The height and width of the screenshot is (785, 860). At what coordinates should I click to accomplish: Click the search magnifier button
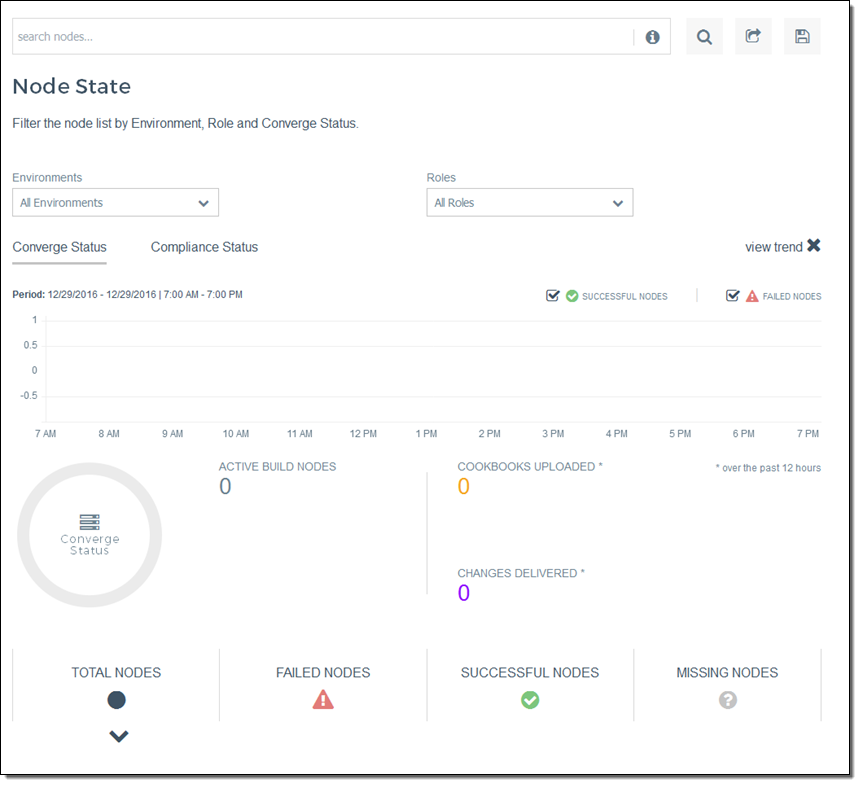[704, 37]
